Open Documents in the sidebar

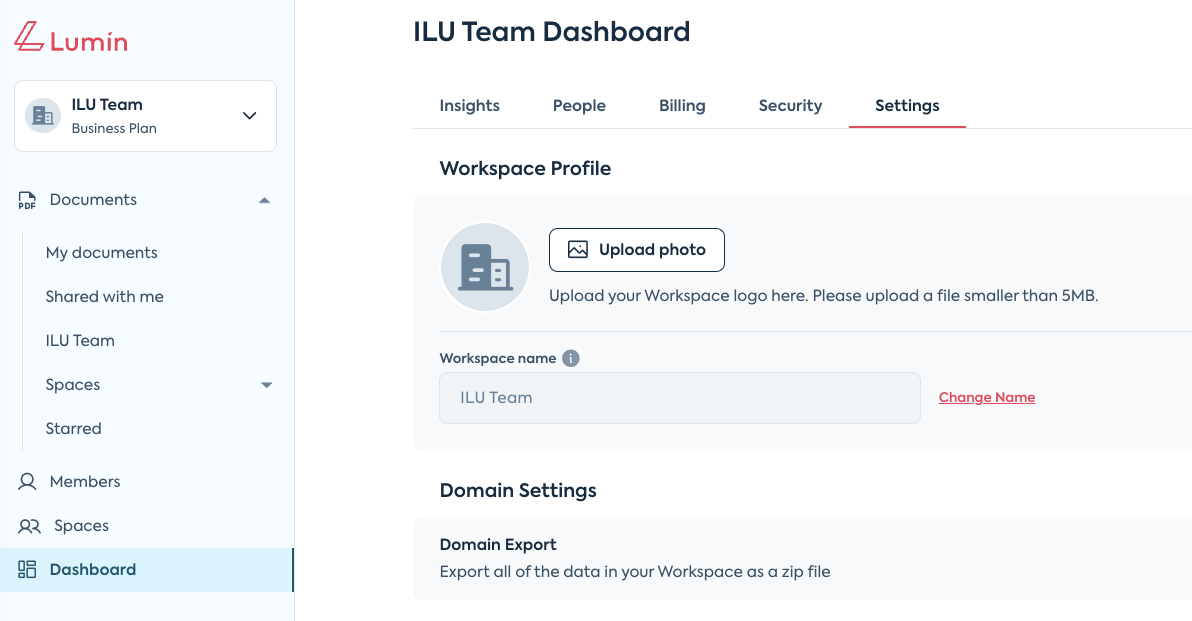93,200
